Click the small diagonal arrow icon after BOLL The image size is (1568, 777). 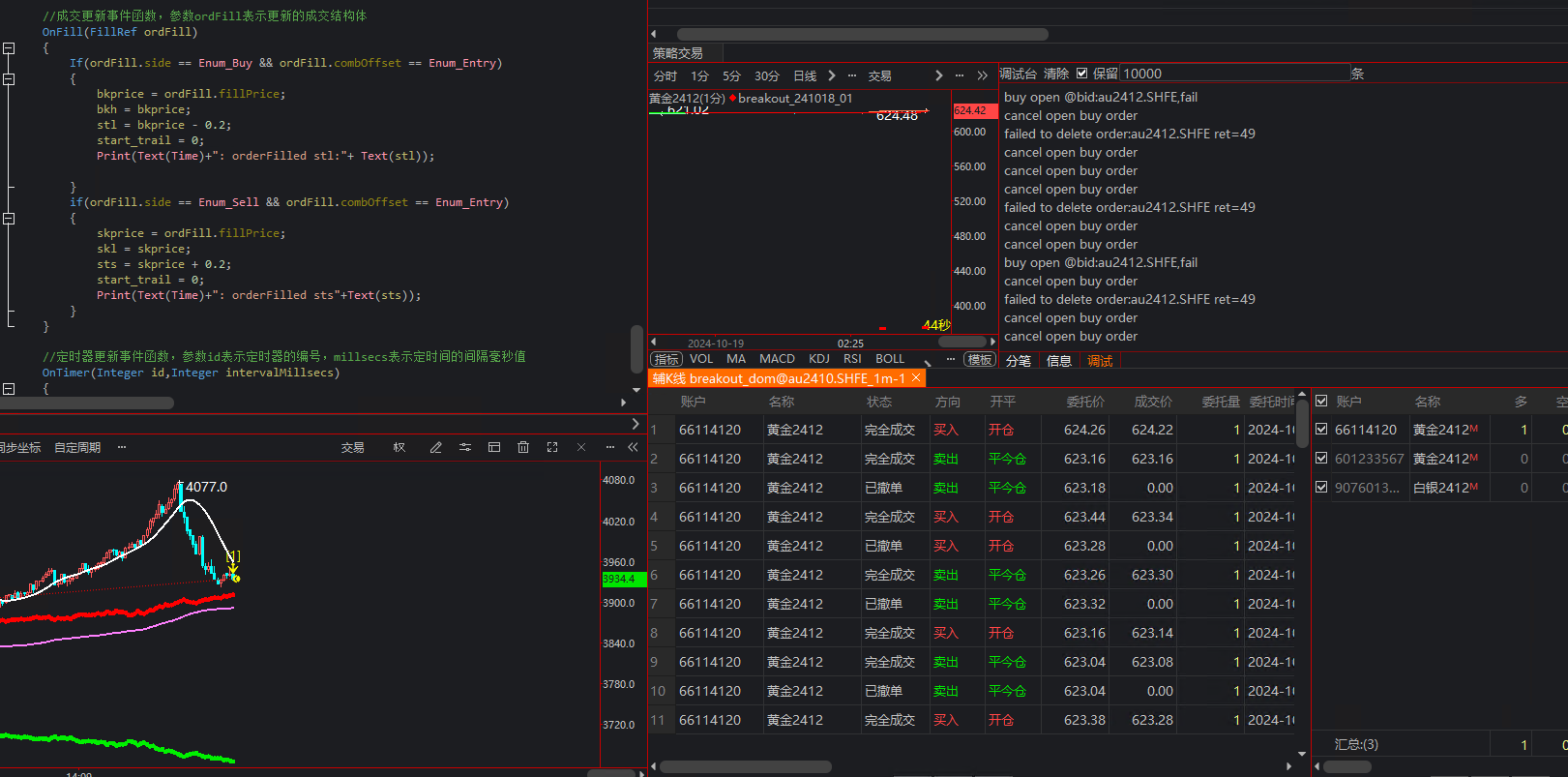pyautogui.click(x=927, y=361)
